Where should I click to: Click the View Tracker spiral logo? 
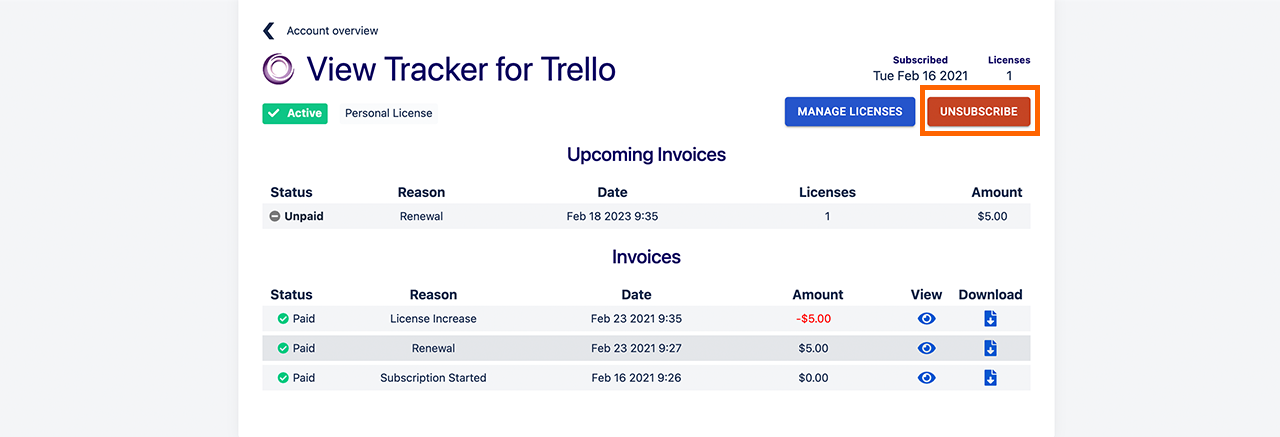tap(278, 69)
